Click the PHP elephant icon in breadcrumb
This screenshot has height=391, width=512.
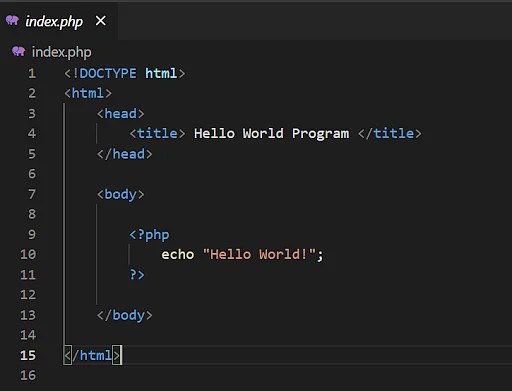19,52
